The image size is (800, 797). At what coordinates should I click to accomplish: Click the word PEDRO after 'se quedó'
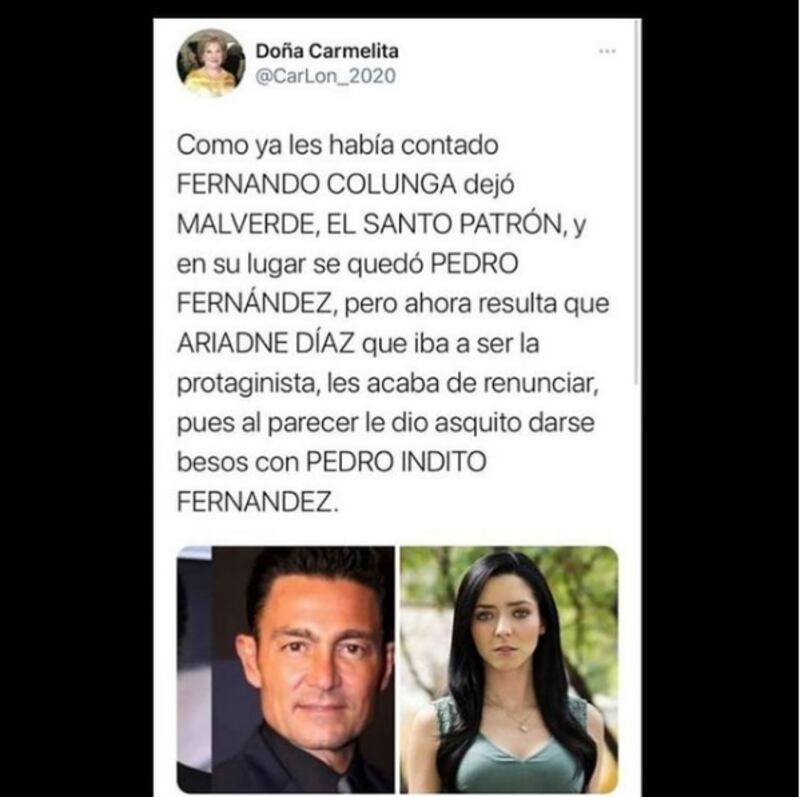(x=474, y=264)
